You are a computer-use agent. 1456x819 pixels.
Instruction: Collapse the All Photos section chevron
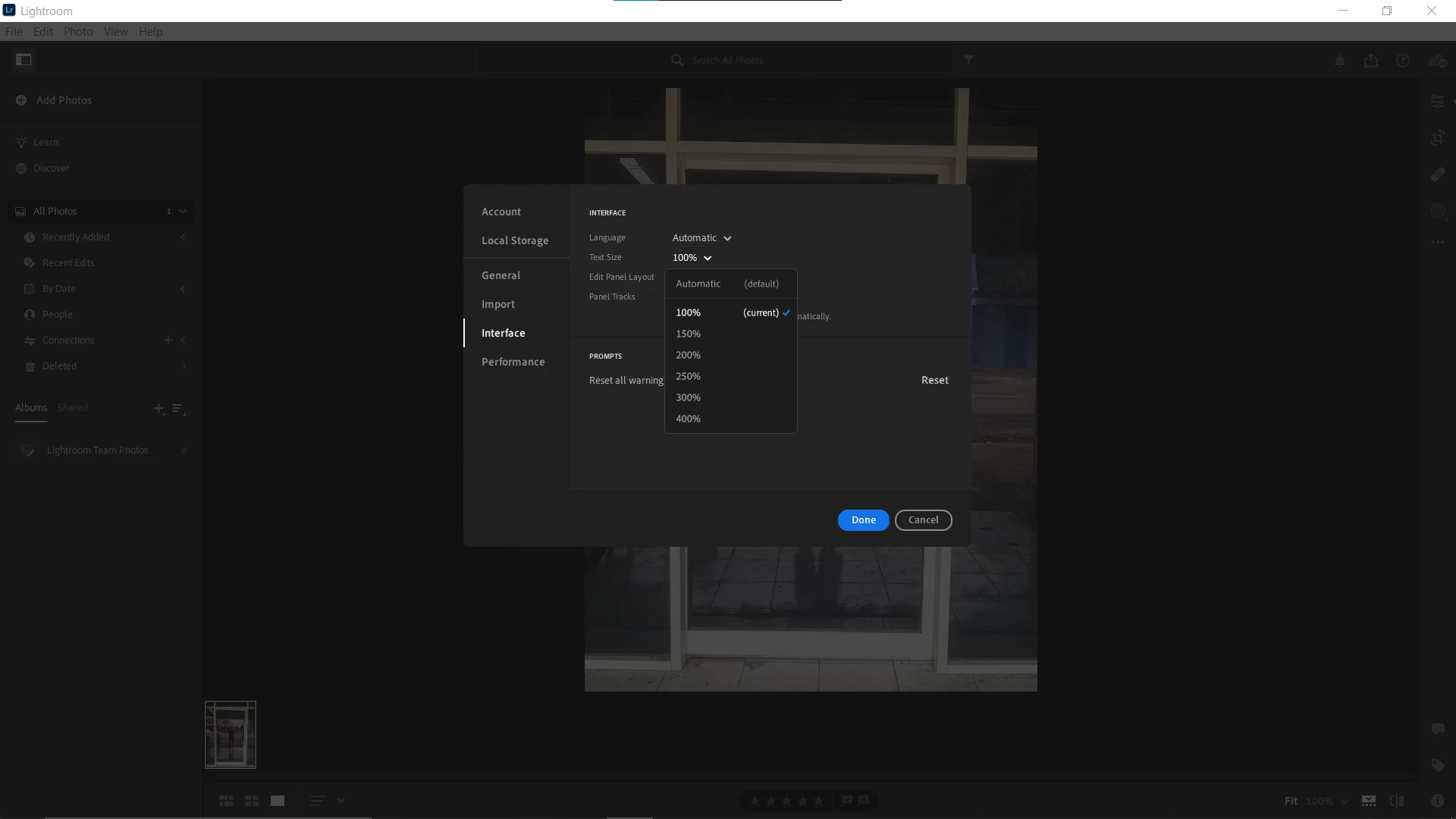coord(183,212)
